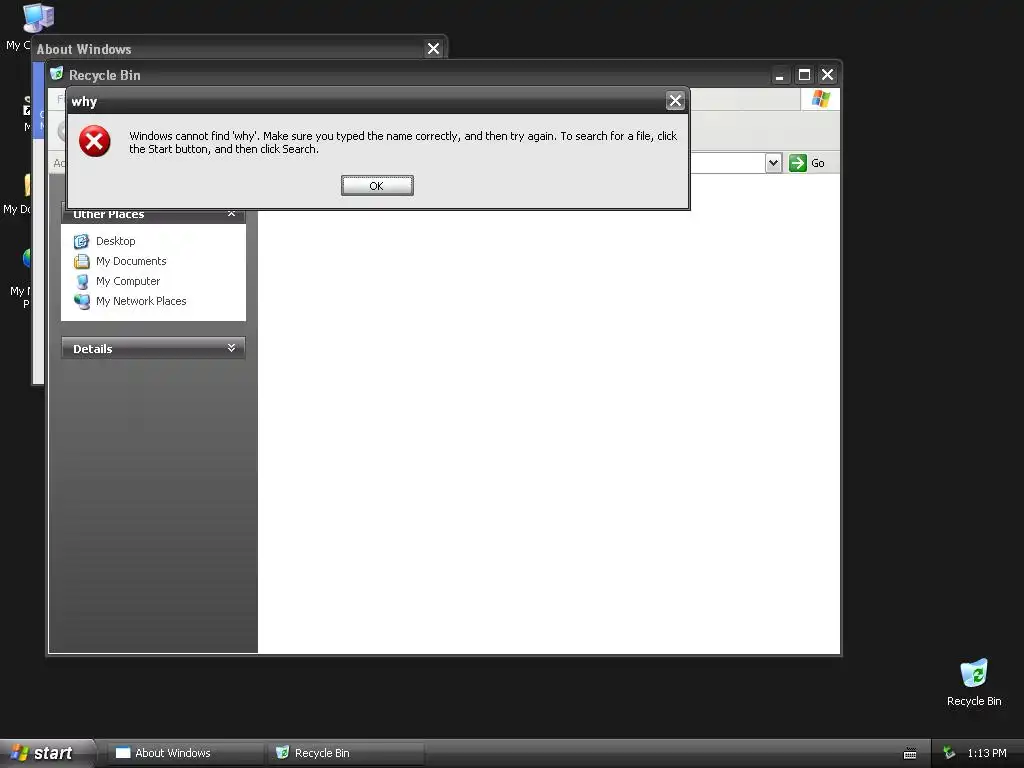Collapse the Other Places panel

click(231, 214)
